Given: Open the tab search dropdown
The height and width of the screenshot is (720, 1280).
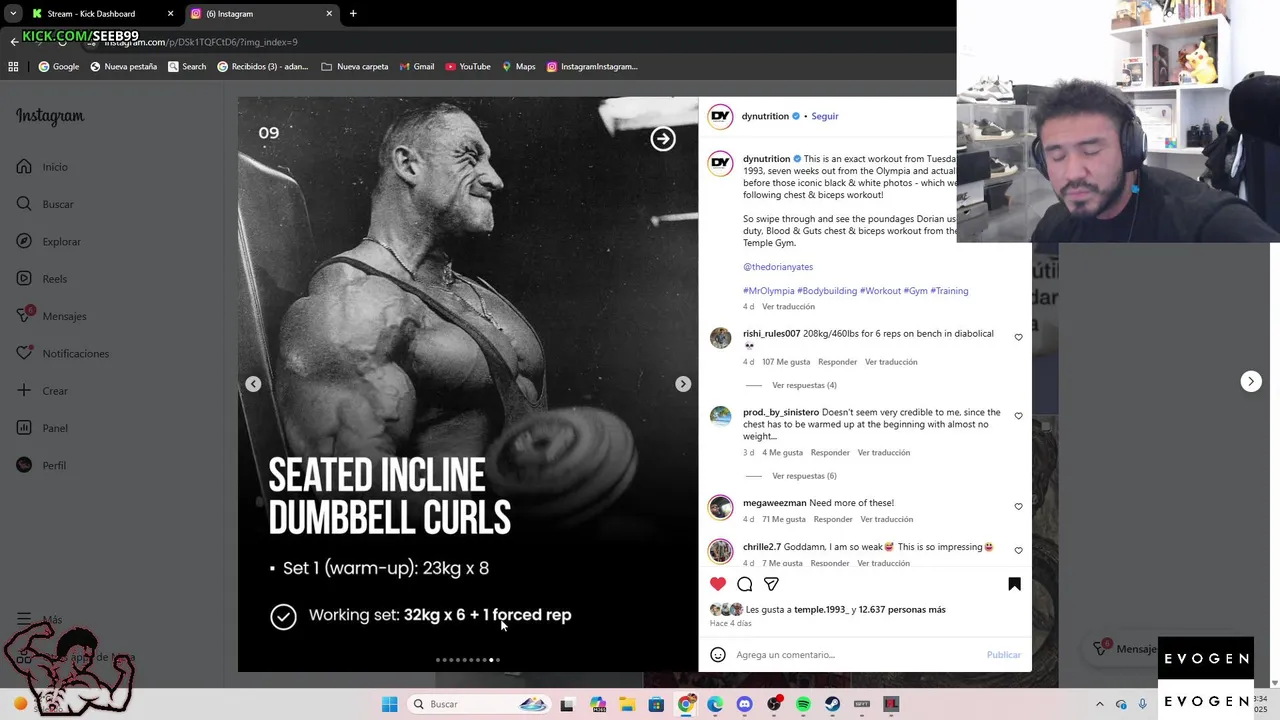Looking at the screenshot, I should coord(13,14).
